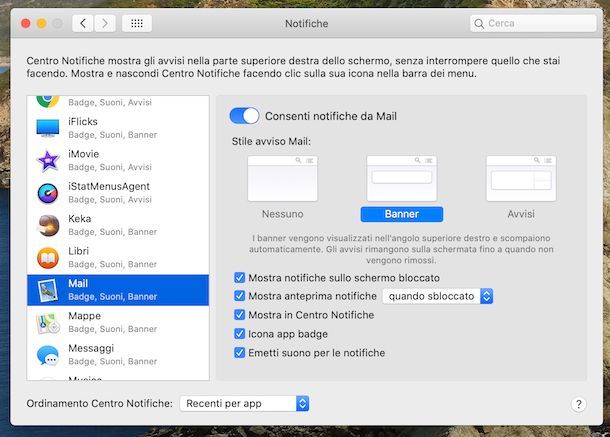Select the Banner alert style button

point(401,214)
